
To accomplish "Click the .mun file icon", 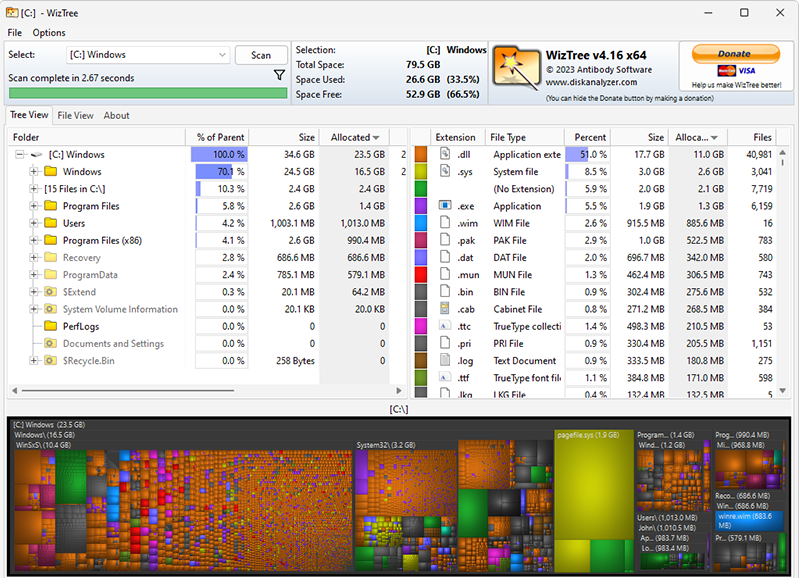I will [x=445, y=274].
